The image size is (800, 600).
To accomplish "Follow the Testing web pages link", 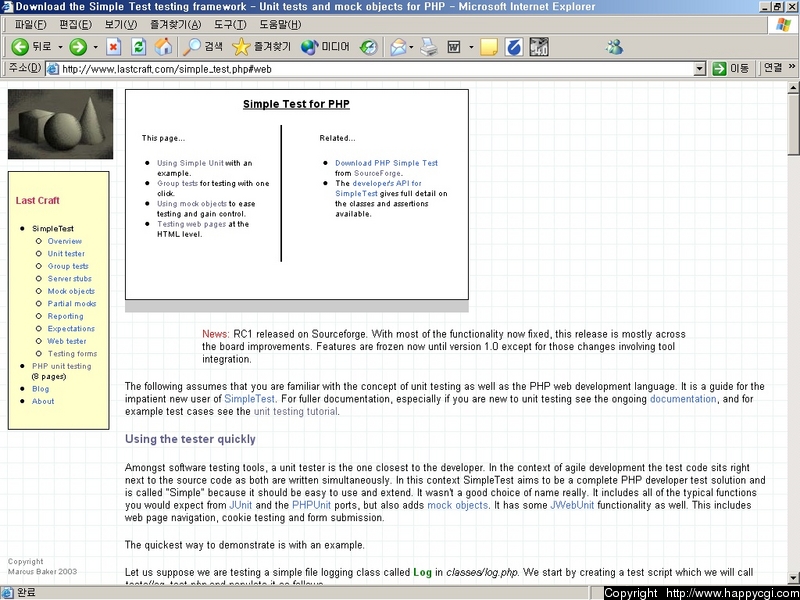I will (191, 224).
